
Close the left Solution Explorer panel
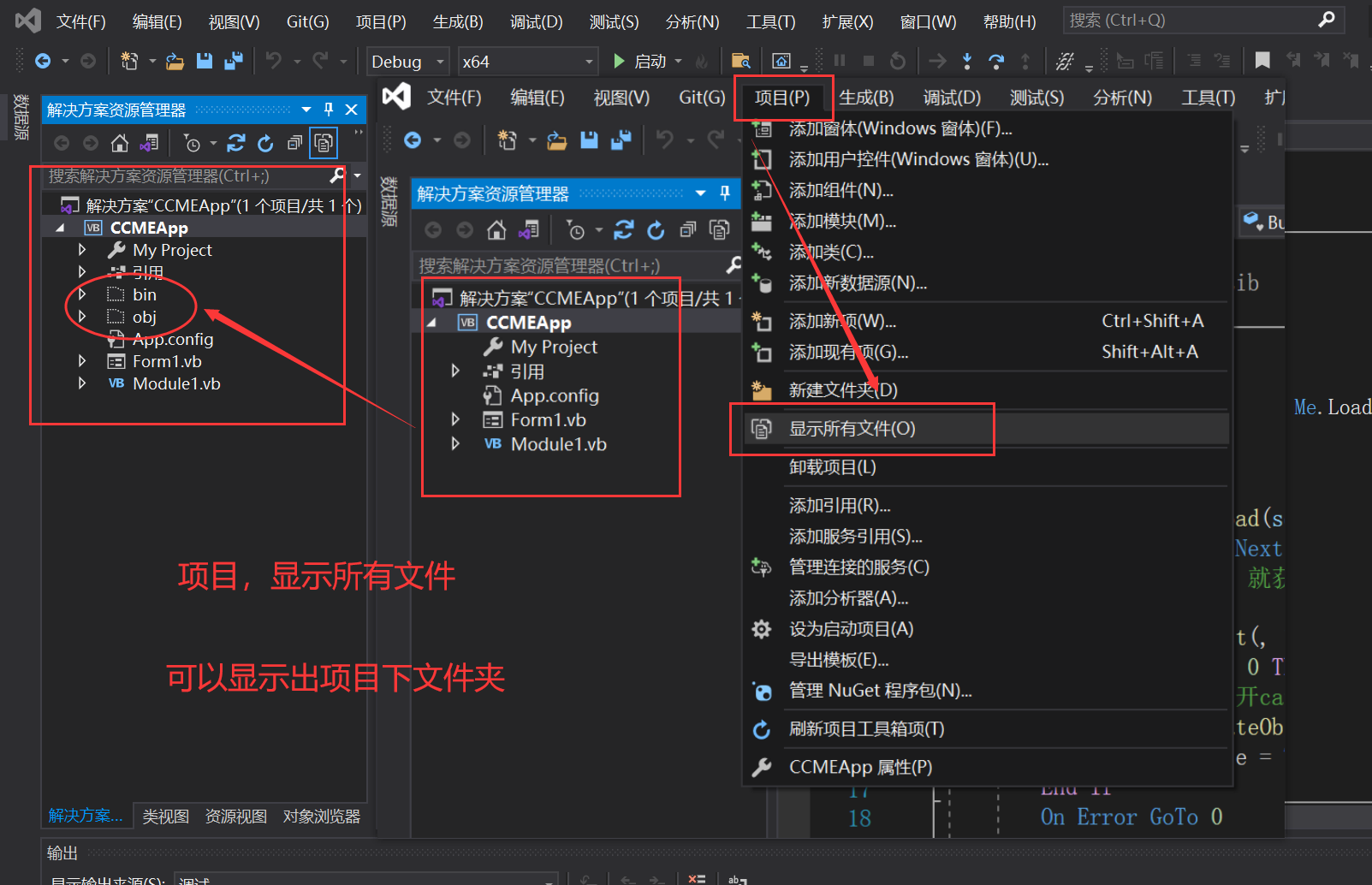tap(351, 110)
